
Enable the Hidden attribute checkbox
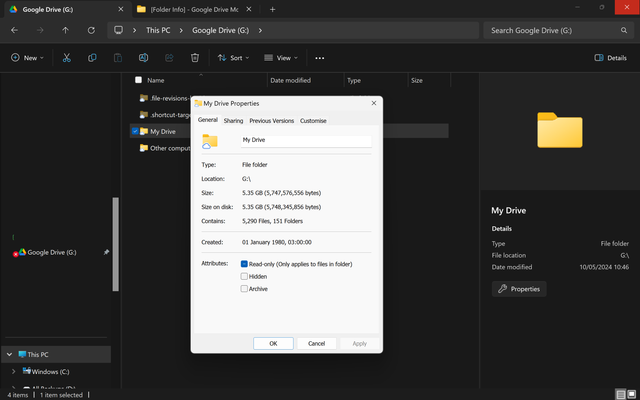(x=244, y=276)
